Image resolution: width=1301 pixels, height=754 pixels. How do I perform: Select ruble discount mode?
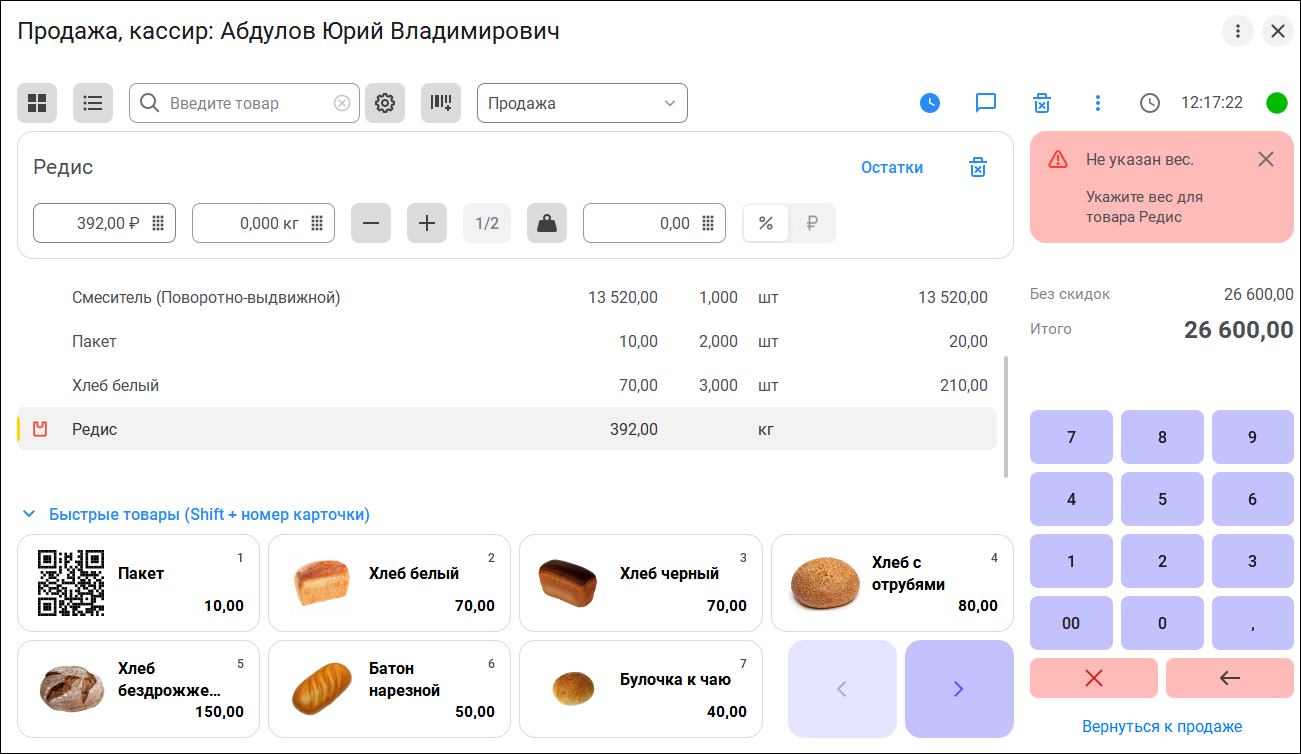tap(812, 223)
